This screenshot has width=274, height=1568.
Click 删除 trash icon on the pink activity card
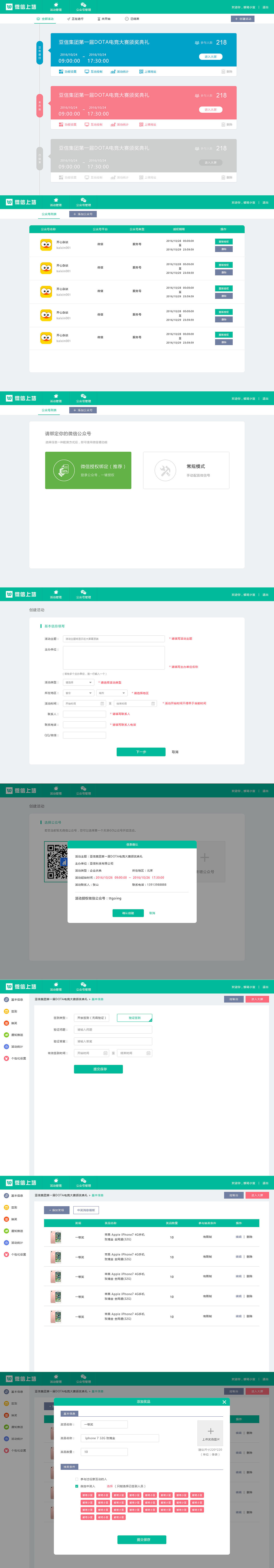[x=223, y=125]
